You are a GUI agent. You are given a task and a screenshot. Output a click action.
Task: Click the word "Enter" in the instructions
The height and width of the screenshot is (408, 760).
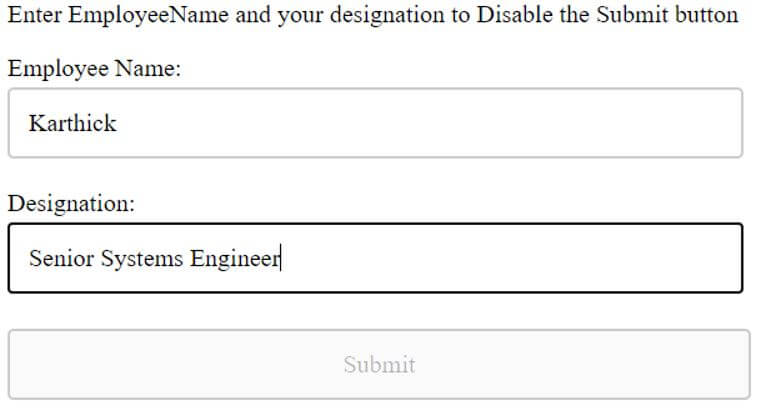34,16
